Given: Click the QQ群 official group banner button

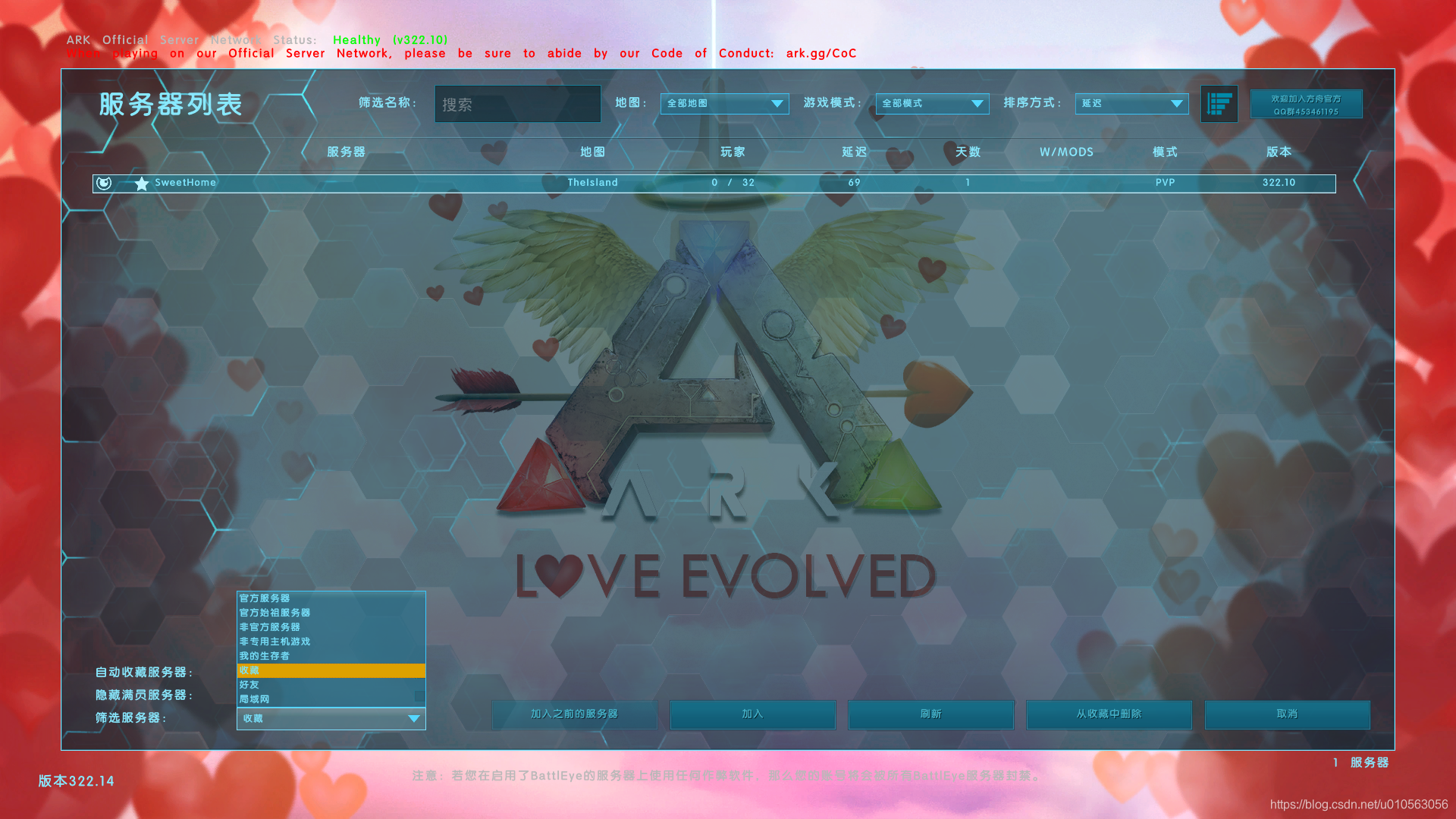Looking at the screenshot, I should (1306, 105).
